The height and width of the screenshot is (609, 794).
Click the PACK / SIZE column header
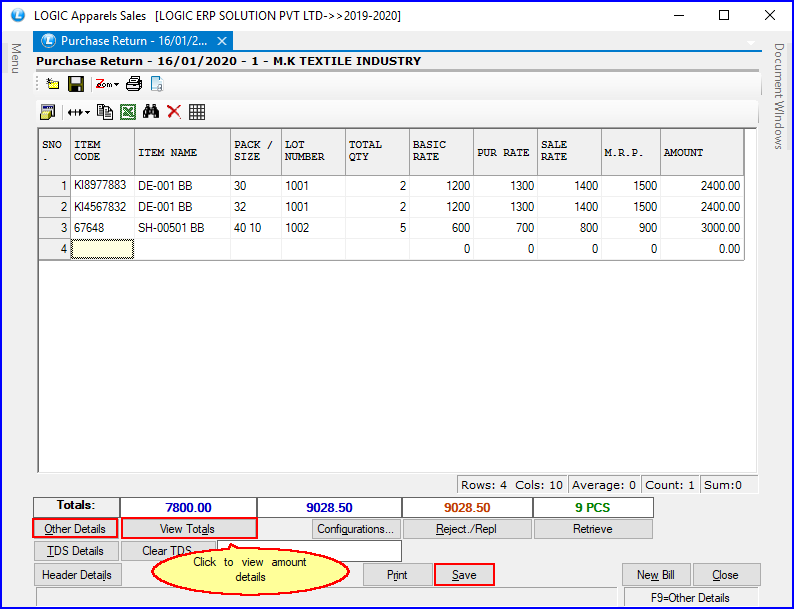click(256, 152)
